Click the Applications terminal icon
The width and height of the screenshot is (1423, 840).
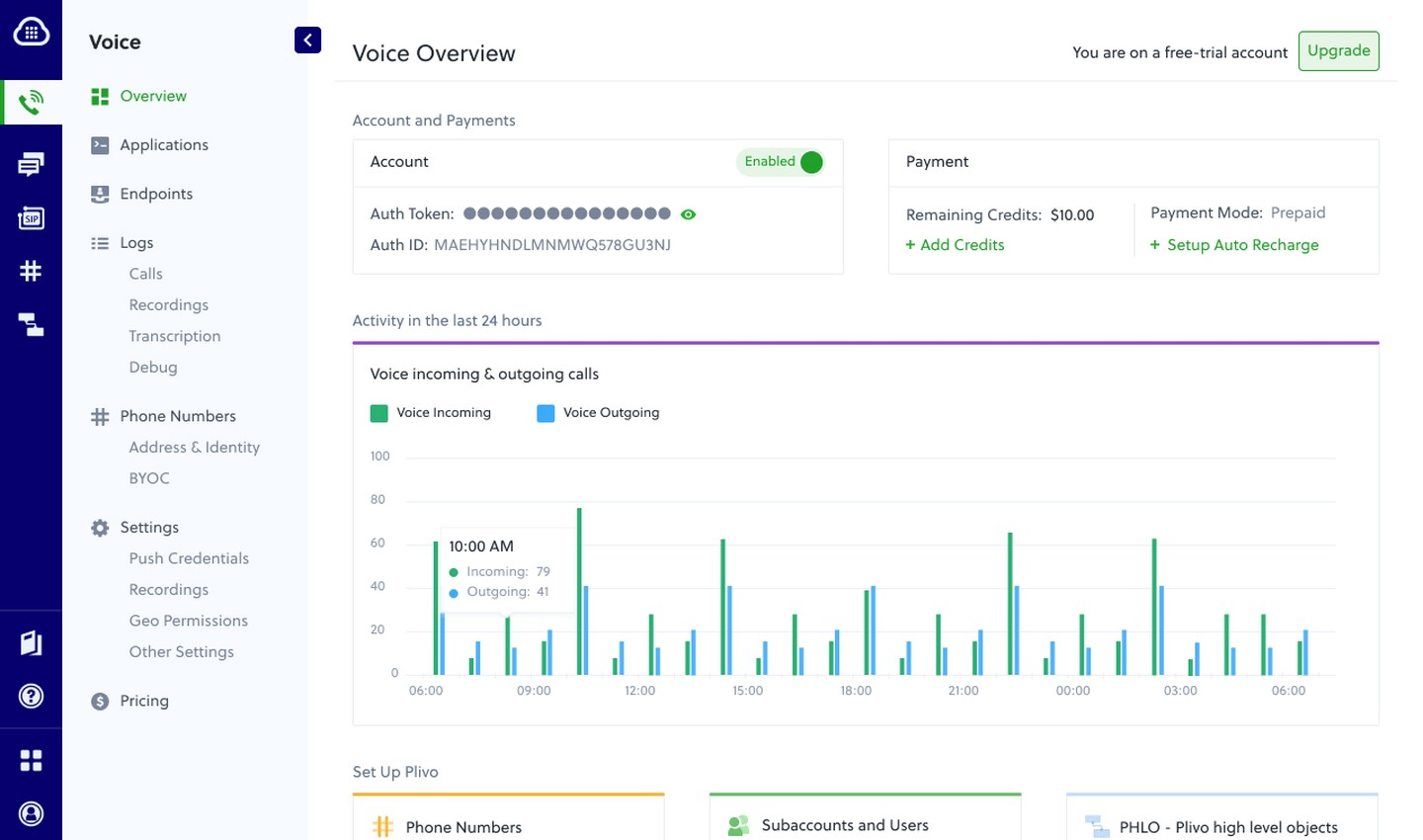[x=100, y=145]
